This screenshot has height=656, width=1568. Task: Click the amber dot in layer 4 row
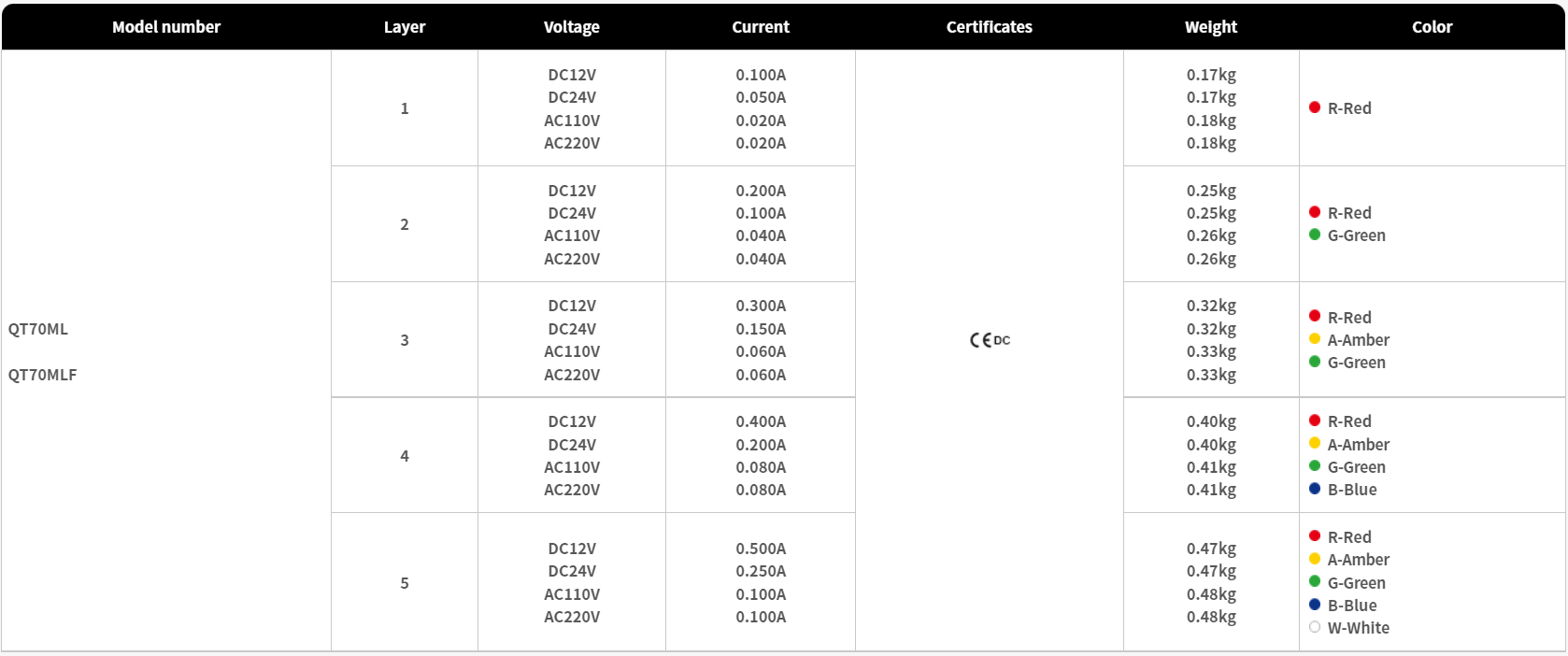1315,444
